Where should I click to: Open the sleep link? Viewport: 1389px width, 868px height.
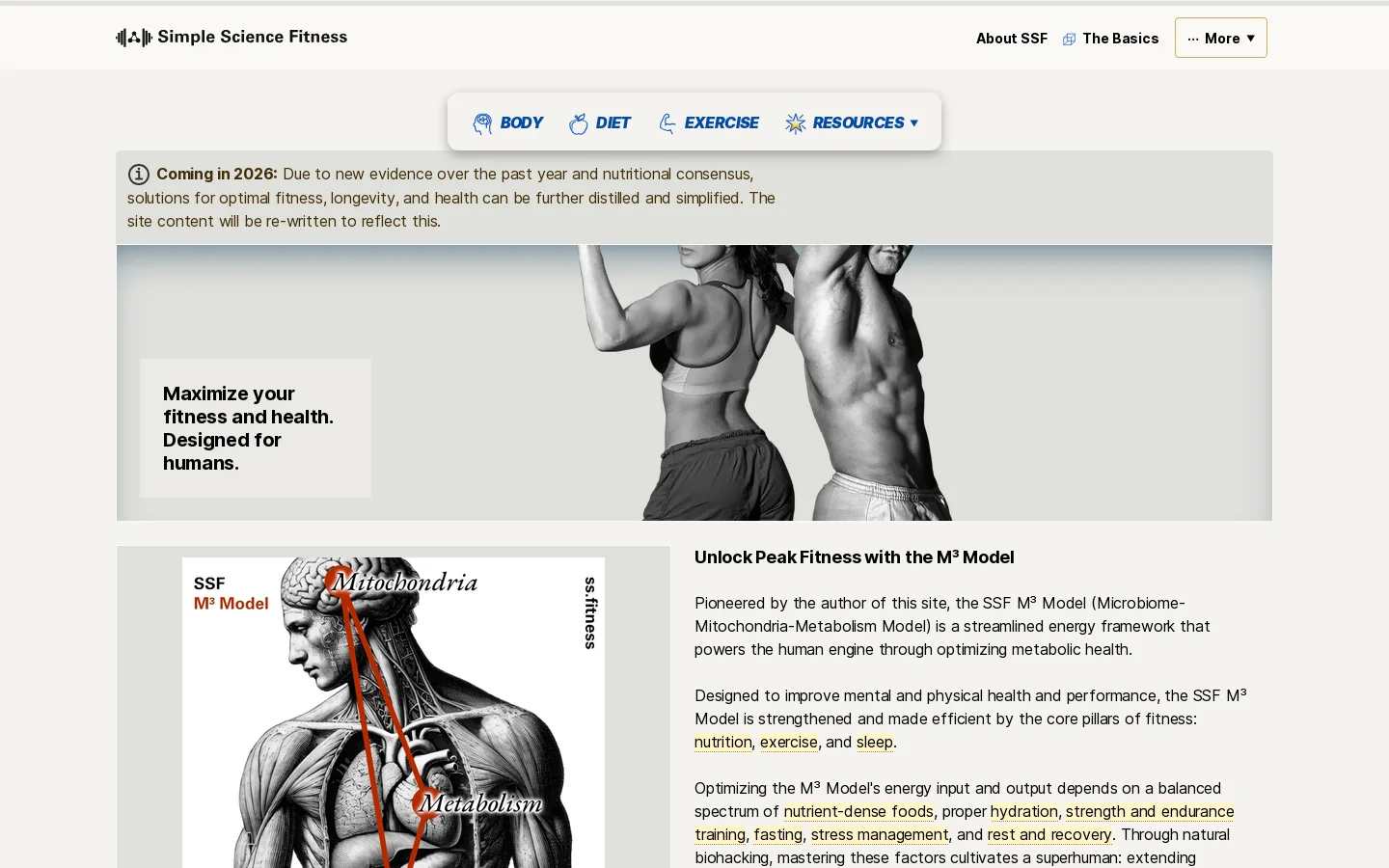pyautogui.click(x=875, y=742)
